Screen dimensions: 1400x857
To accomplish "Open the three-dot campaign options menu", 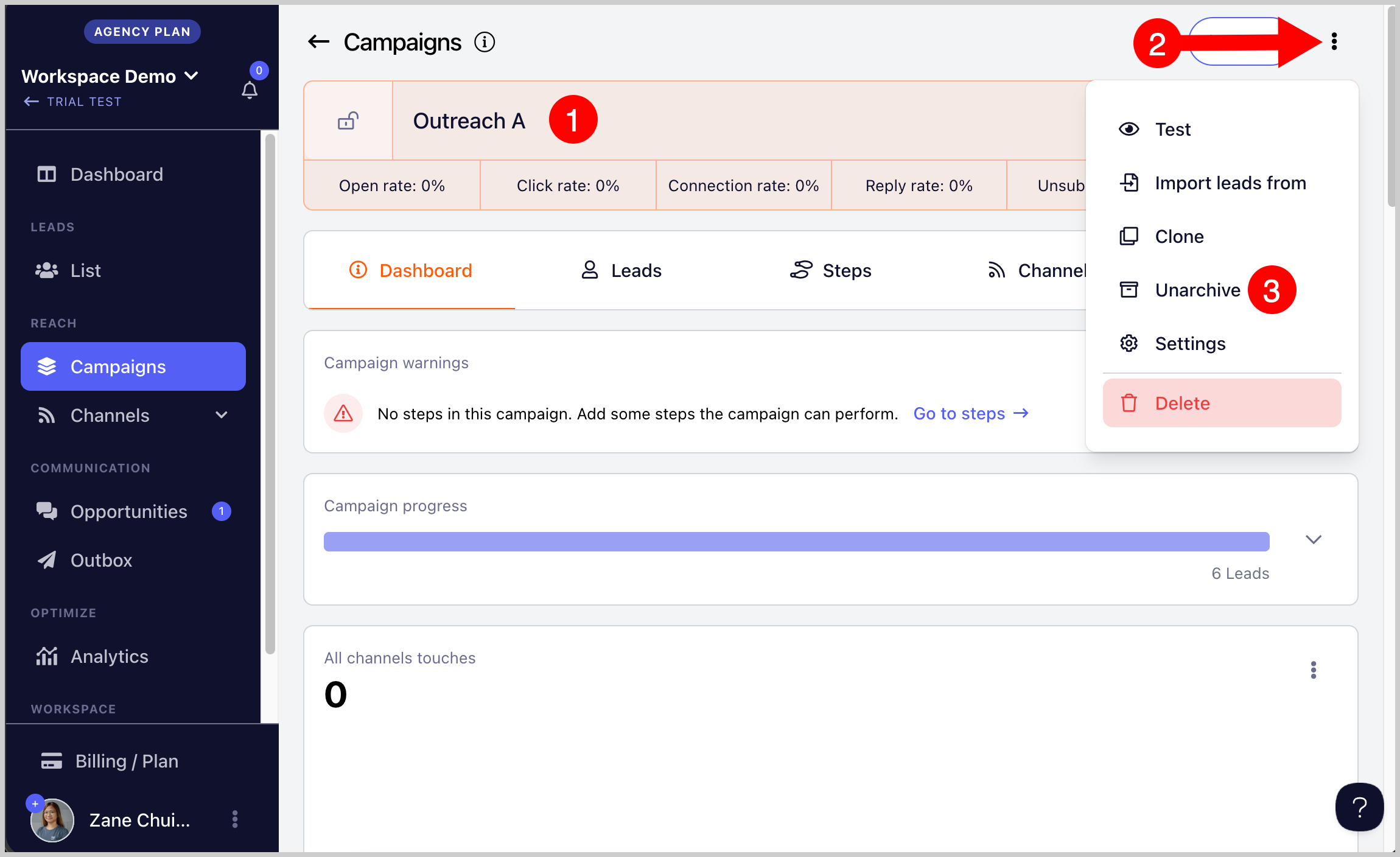I will point(1334,41).
